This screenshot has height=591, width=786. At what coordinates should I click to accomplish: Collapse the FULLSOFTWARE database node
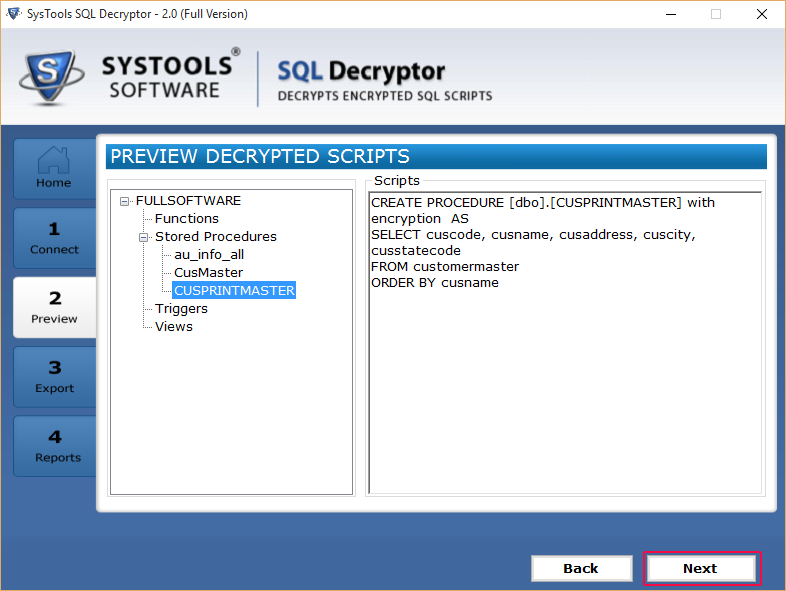pyautogui.click(x=124, y=202)
